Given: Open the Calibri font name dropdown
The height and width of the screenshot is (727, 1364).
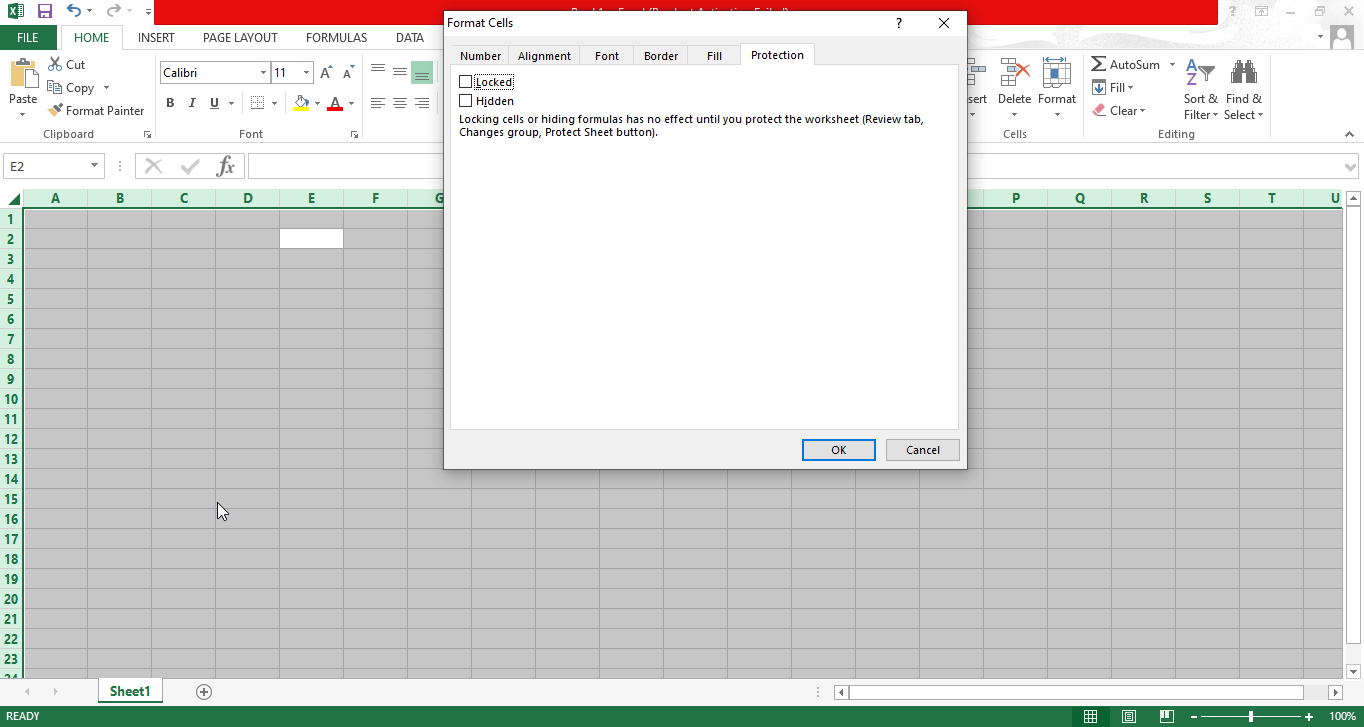Looking at the screenshot, I should click(x=264, y=73).
